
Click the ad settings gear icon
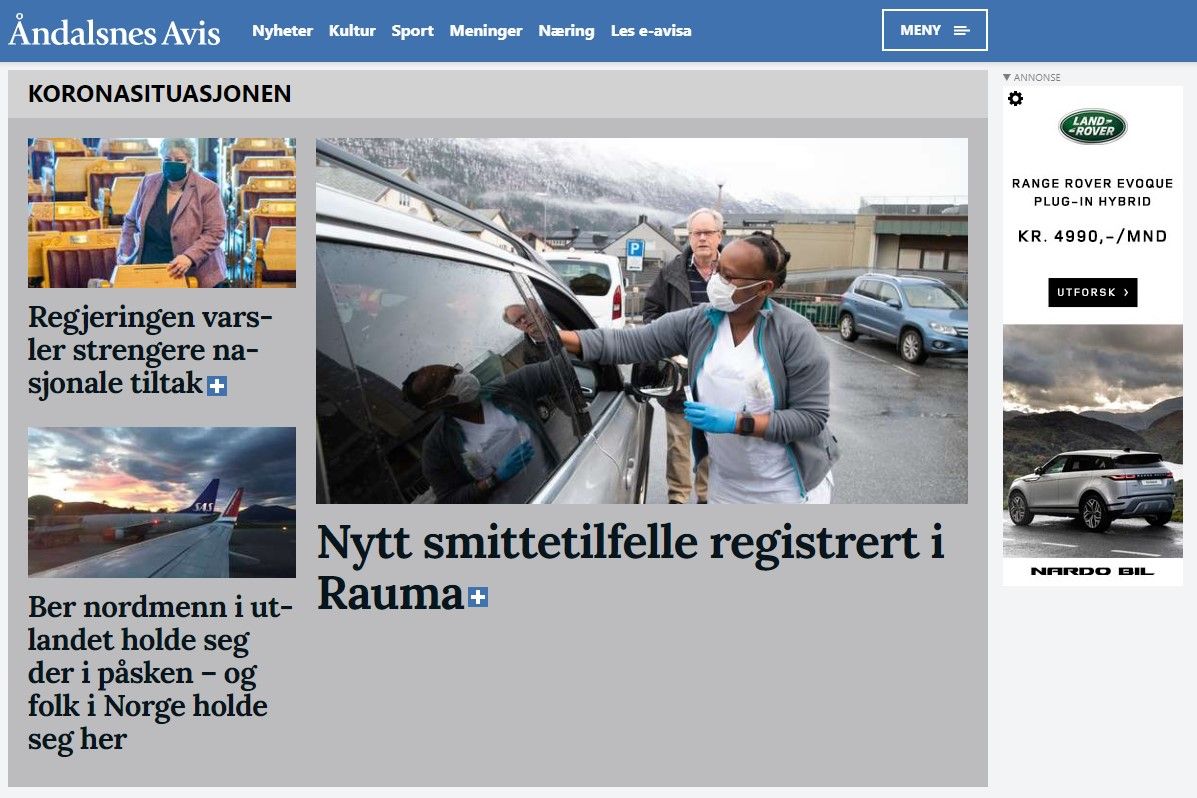coord(1015,99)
